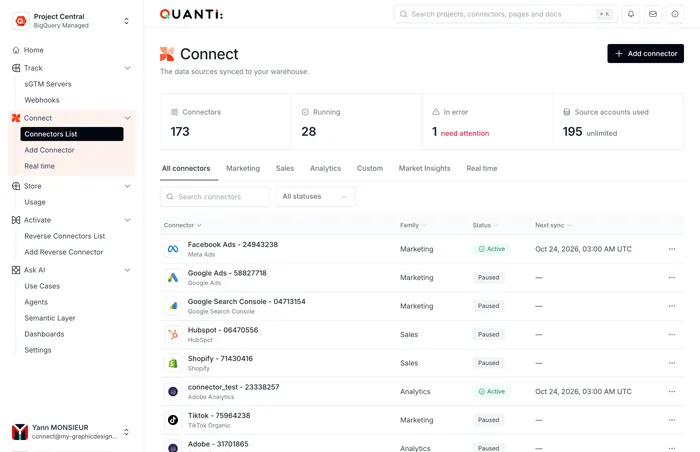Viewport: 700px width, 452px height.
Task: Switch to the Real time tab
Action: 482,168
